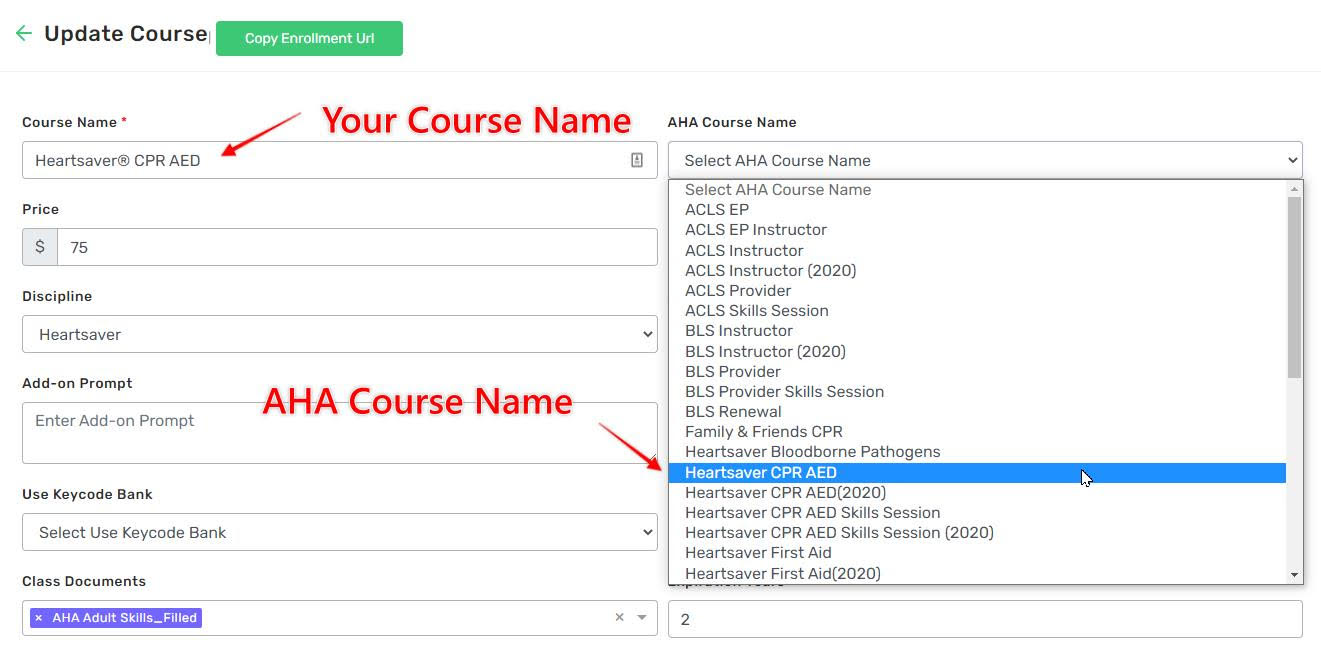Click the Price field containing 75
This screenshot has width=1321, height=660.
pyautogui.click(x=357, y=247)
